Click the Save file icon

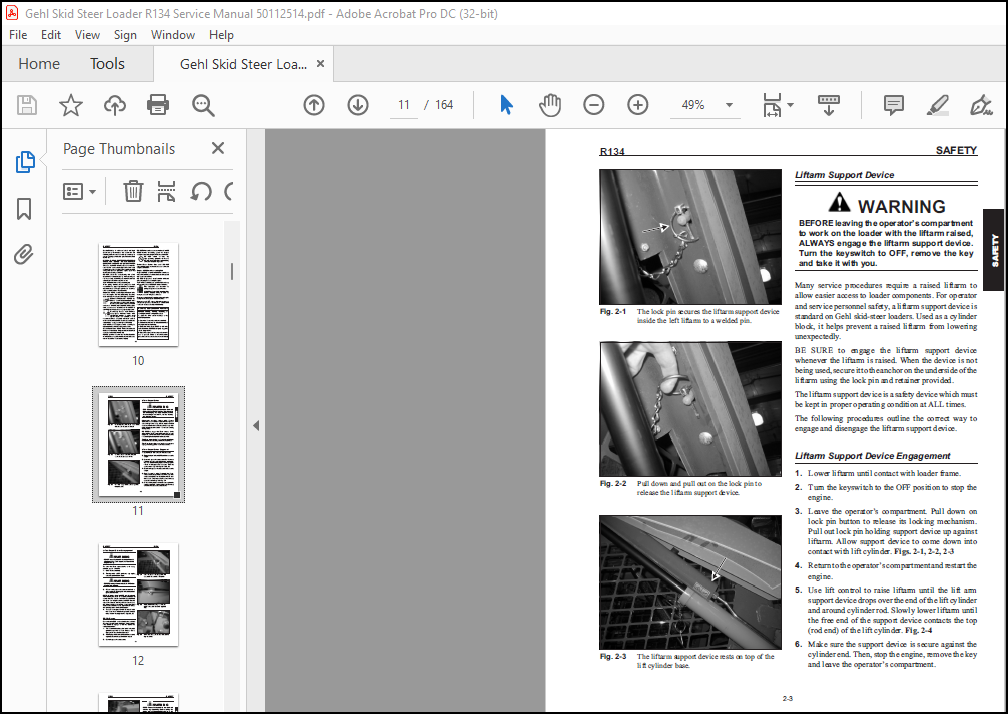(x=26, y=105)
